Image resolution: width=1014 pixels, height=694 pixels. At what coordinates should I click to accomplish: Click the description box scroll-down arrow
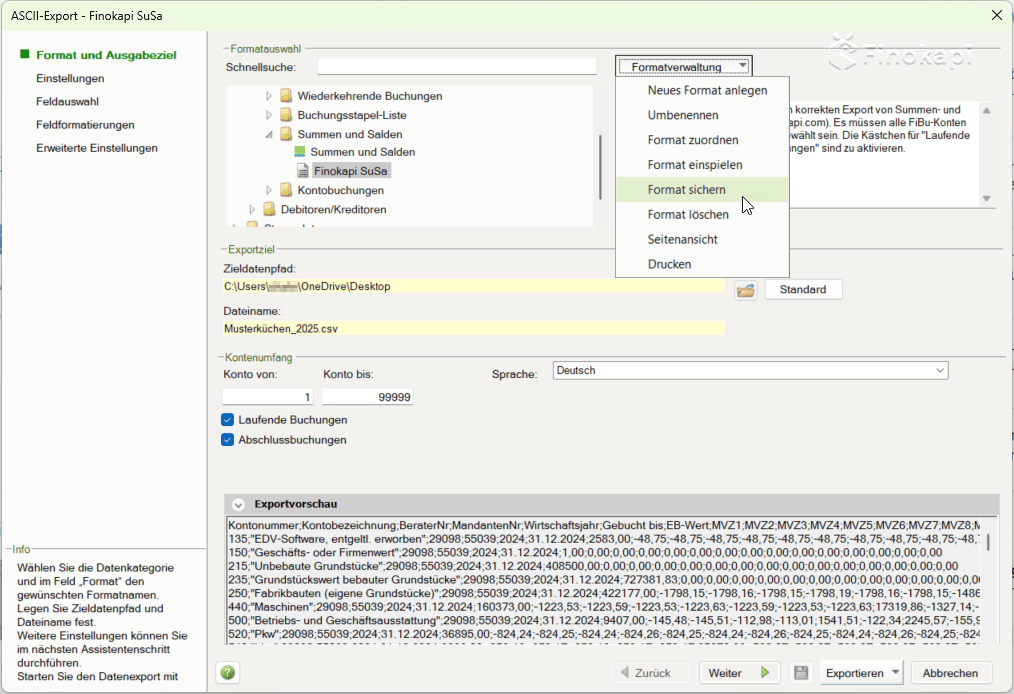[986, 199]
